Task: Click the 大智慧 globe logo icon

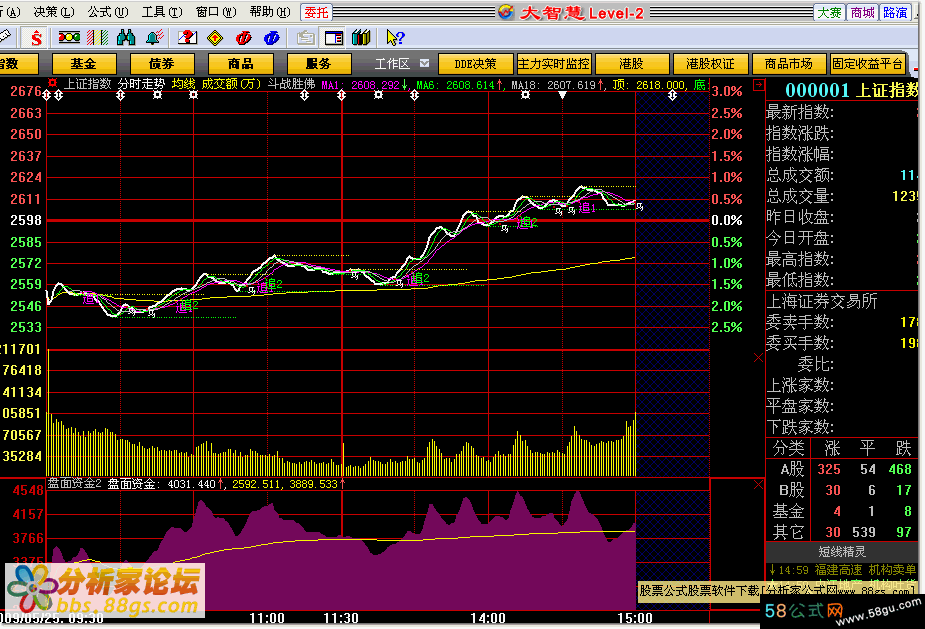Action: (506, 12)
